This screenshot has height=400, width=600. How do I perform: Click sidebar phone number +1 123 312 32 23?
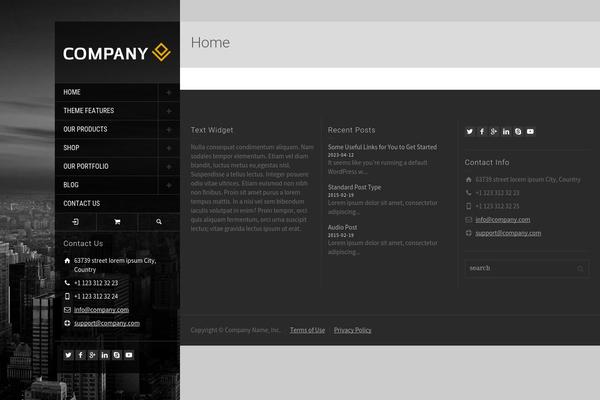point(96,283)
